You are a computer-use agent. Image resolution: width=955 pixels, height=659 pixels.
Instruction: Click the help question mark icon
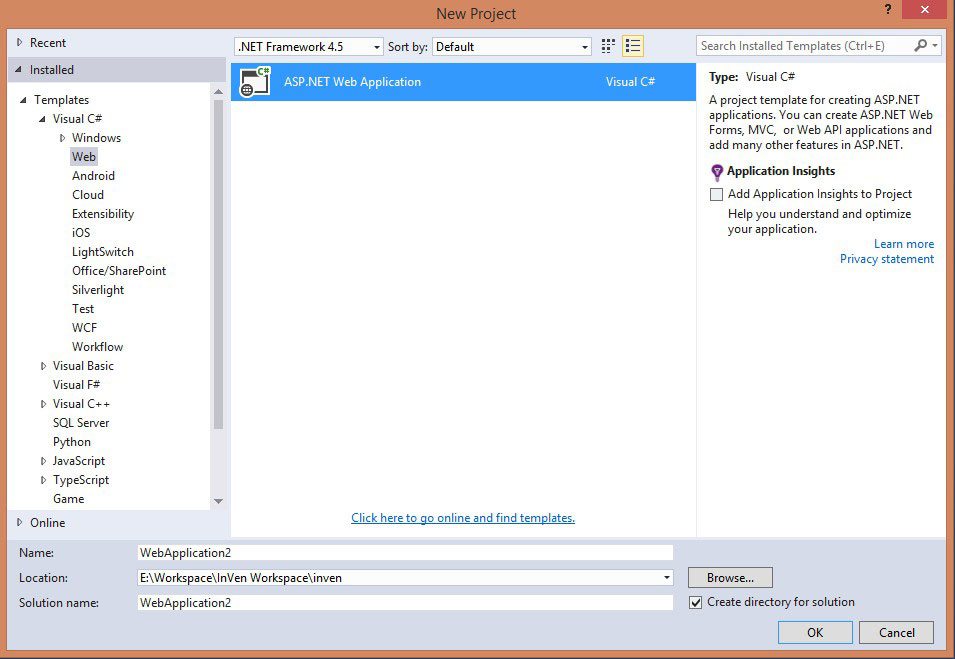886,10
